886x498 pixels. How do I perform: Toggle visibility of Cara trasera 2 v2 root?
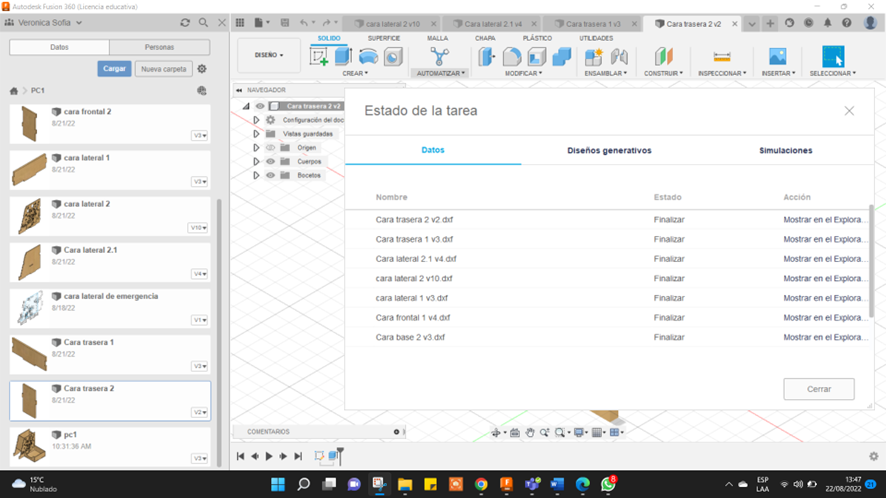coord(260,106)
